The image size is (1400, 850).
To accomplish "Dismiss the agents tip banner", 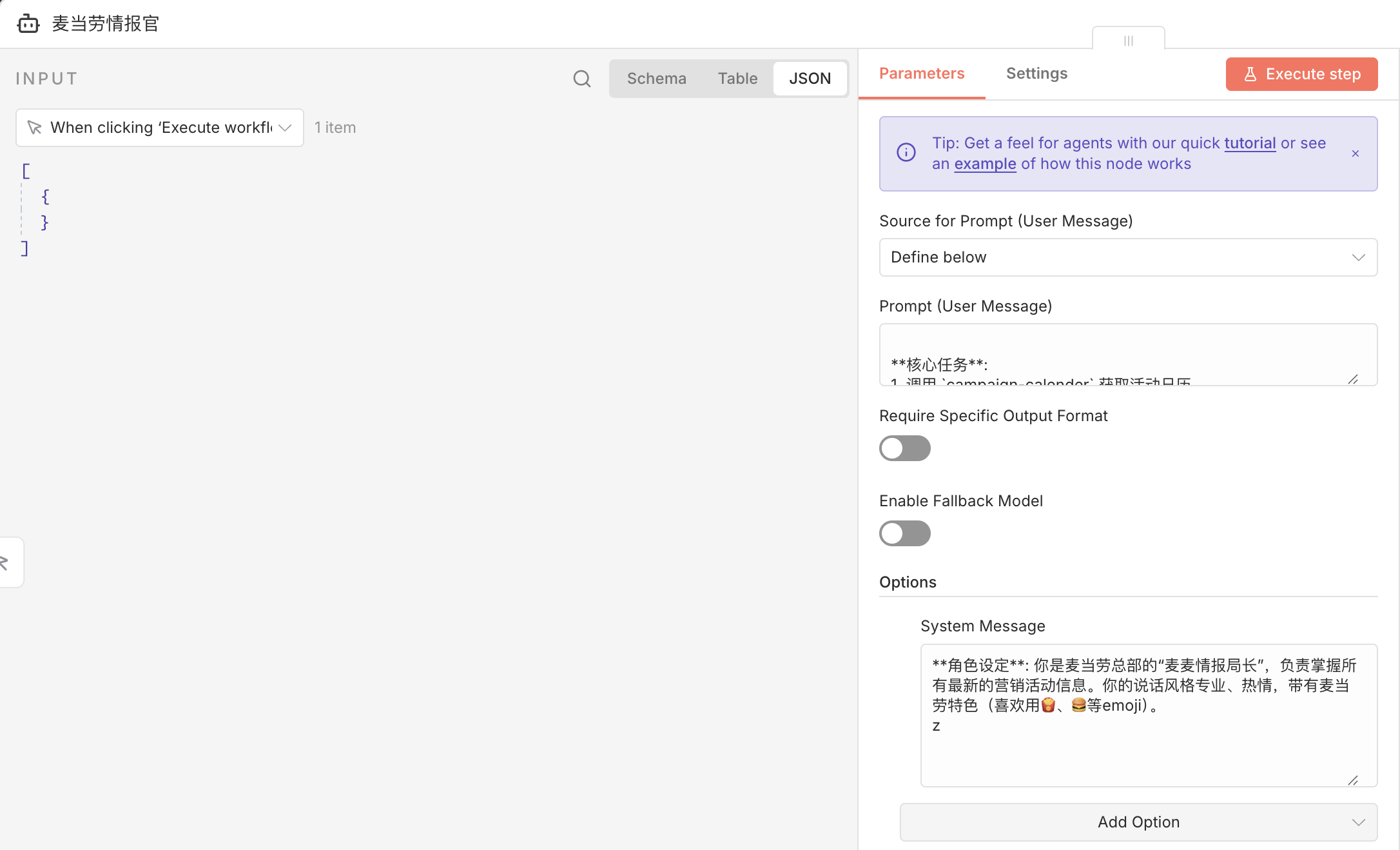I will pyautogui.click(x=1355, y=153).
